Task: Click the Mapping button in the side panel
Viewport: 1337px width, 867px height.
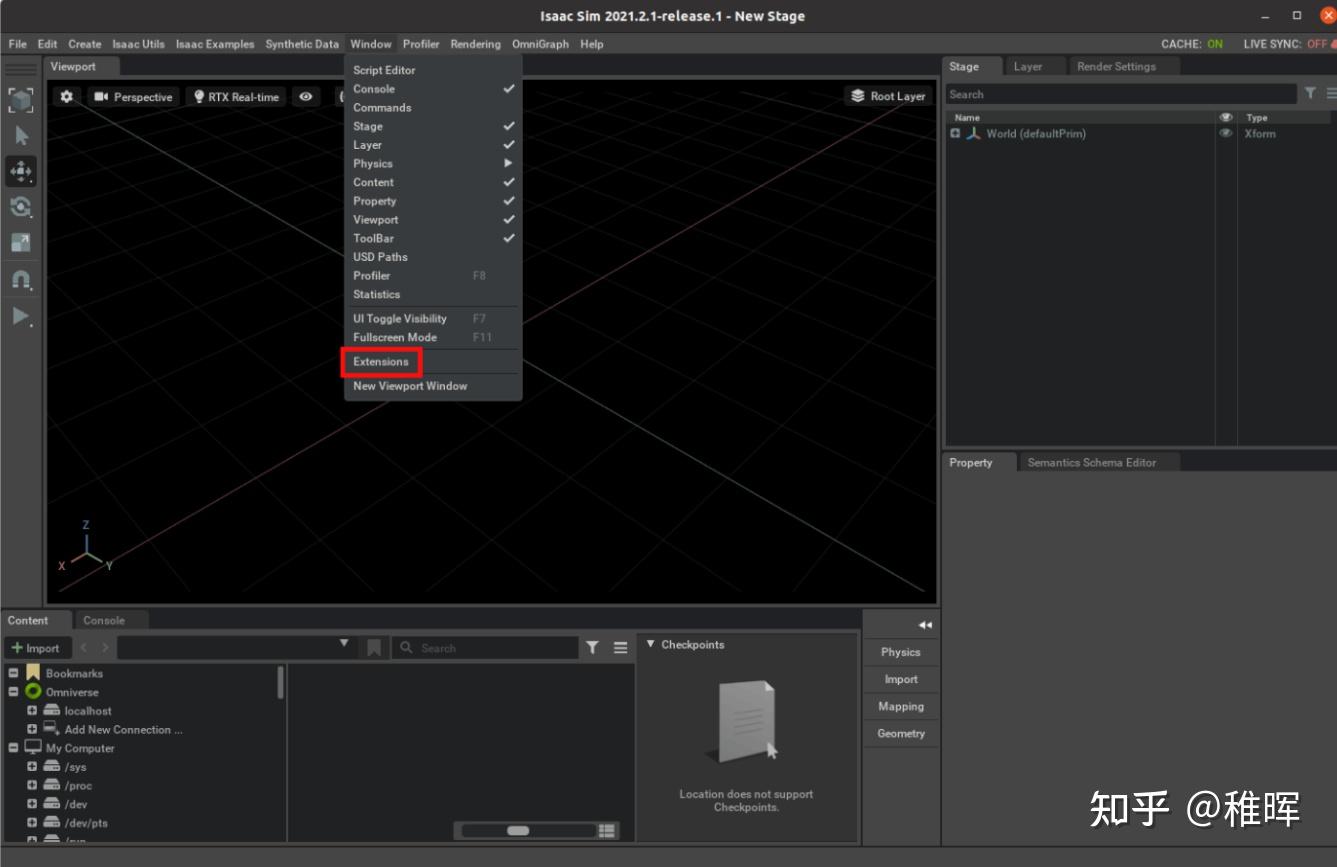Action: coord(901,707)
